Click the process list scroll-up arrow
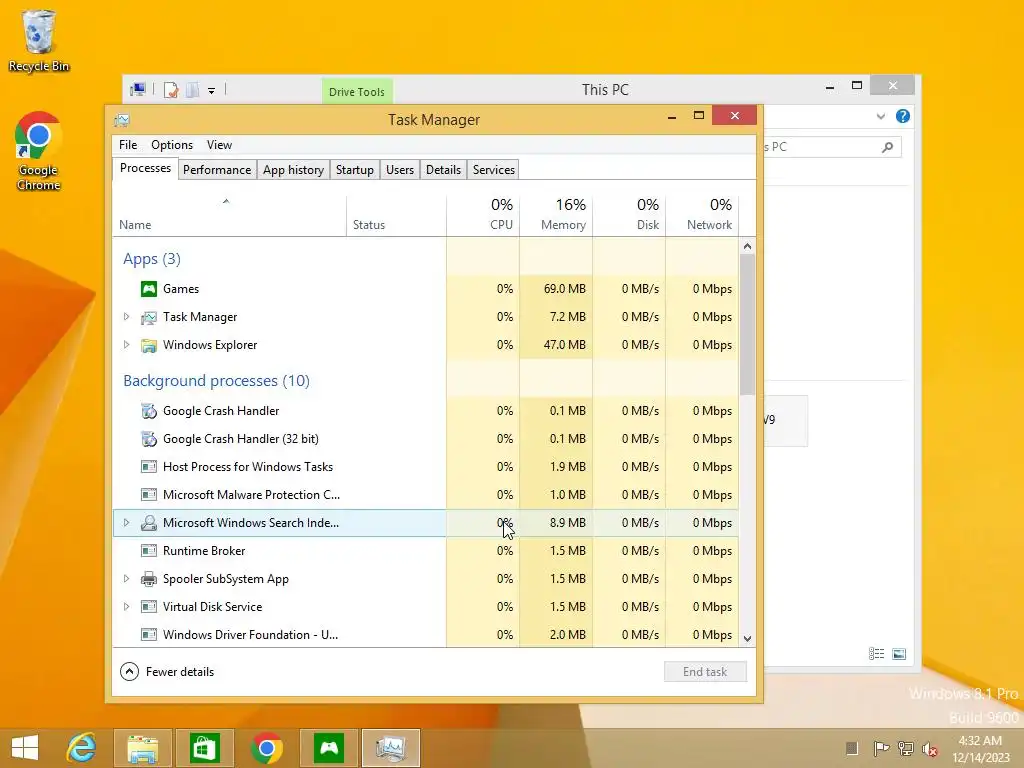The height and width of the screenshot is (768, 1024). (748, 246)
